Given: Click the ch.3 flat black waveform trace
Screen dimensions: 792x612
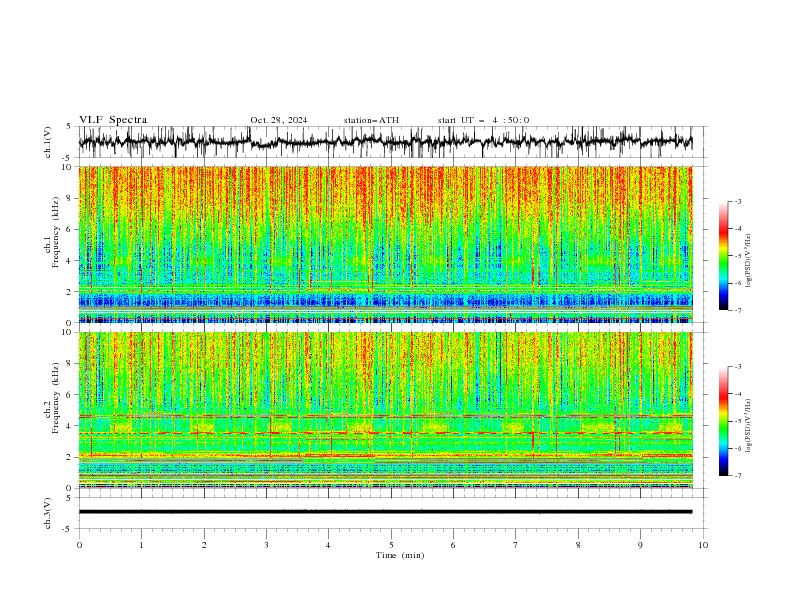Looking at the screenshot, I should [385, 512].
